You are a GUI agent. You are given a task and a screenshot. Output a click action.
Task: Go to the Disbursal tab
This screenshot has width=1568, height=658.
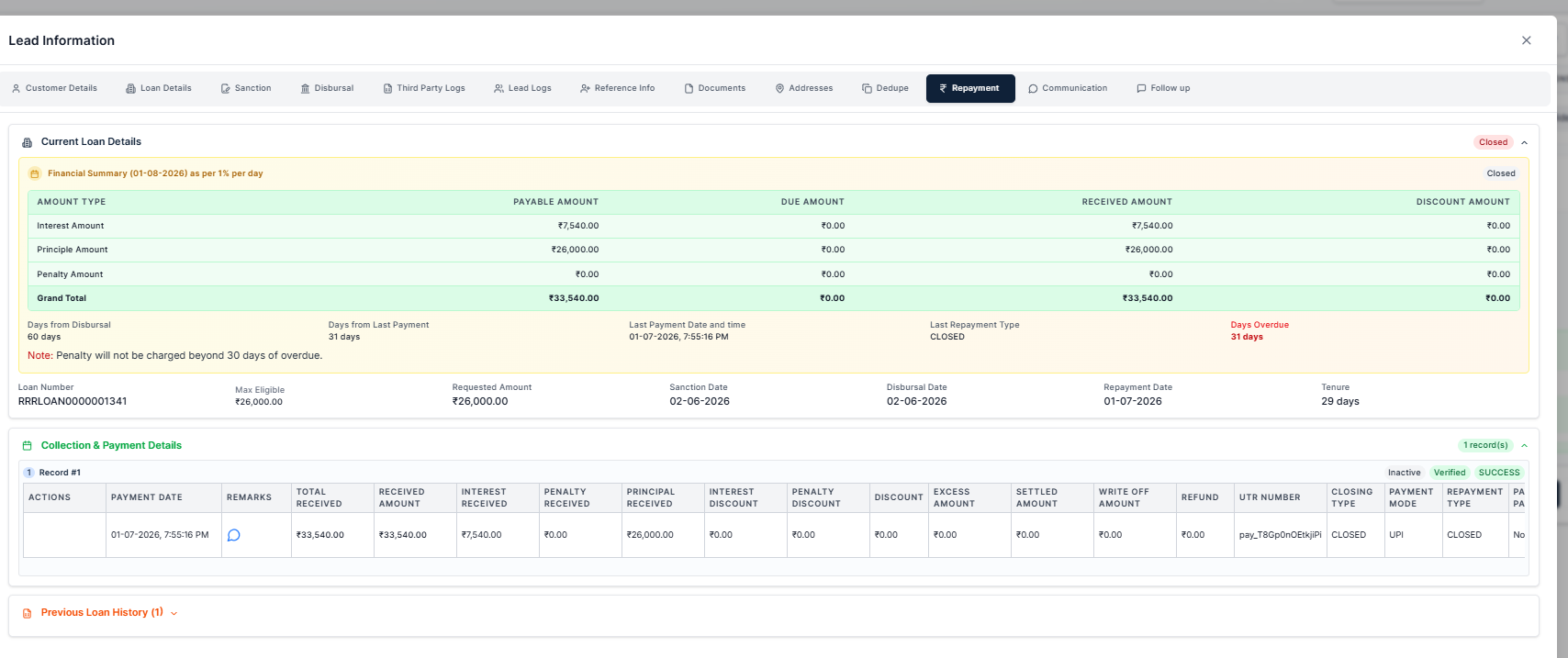pos(327,88)
